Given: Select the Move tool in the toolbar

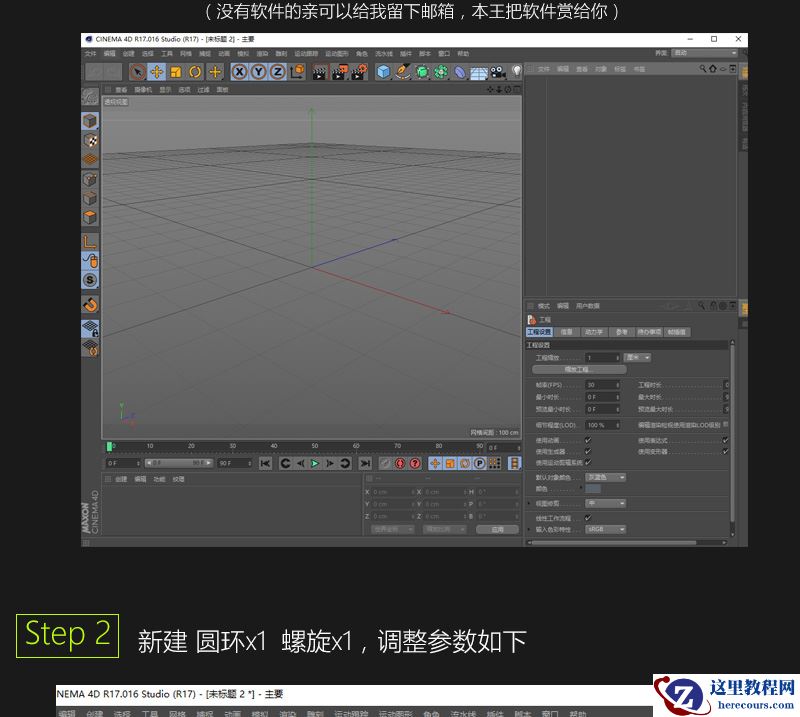Looking at the screenshot, I should pyautogui.click(x=158, y=70).
